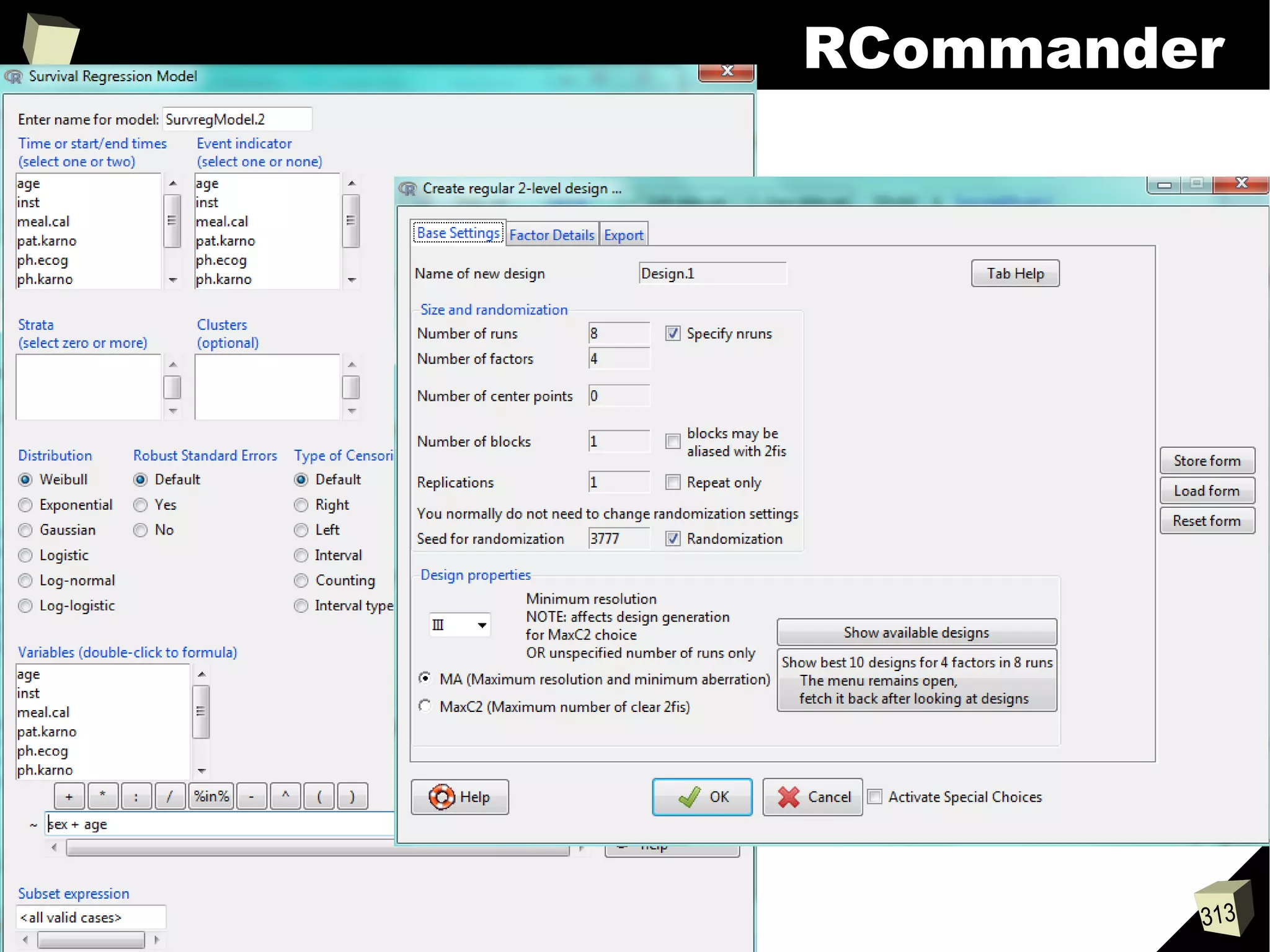Select the Weibull distribution radio
This screenshot has width=1270, height=952.
25,479
